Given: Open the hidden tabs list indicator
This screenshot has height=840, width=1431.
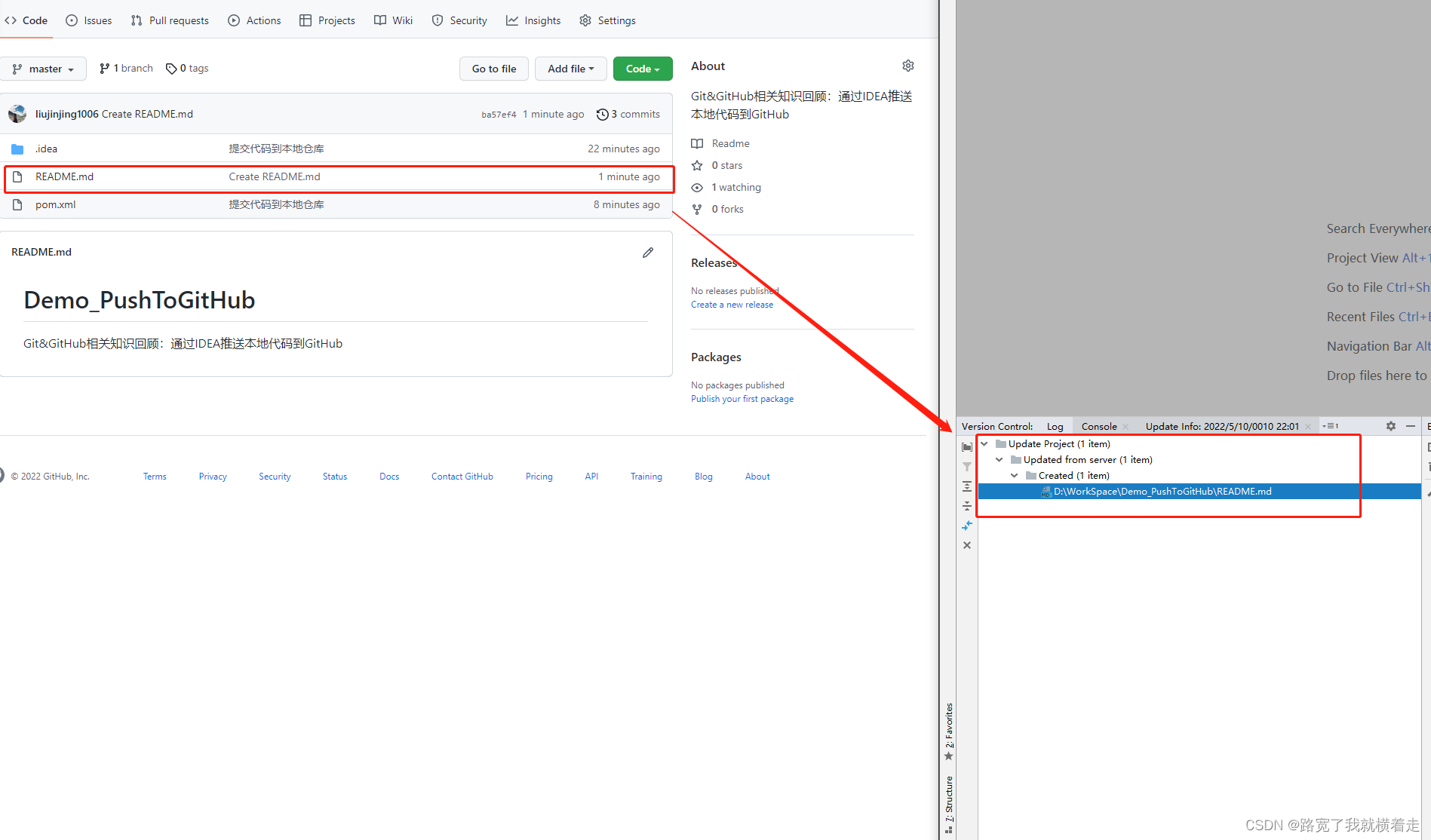Looking at the screenshot, I should 1331,426.
